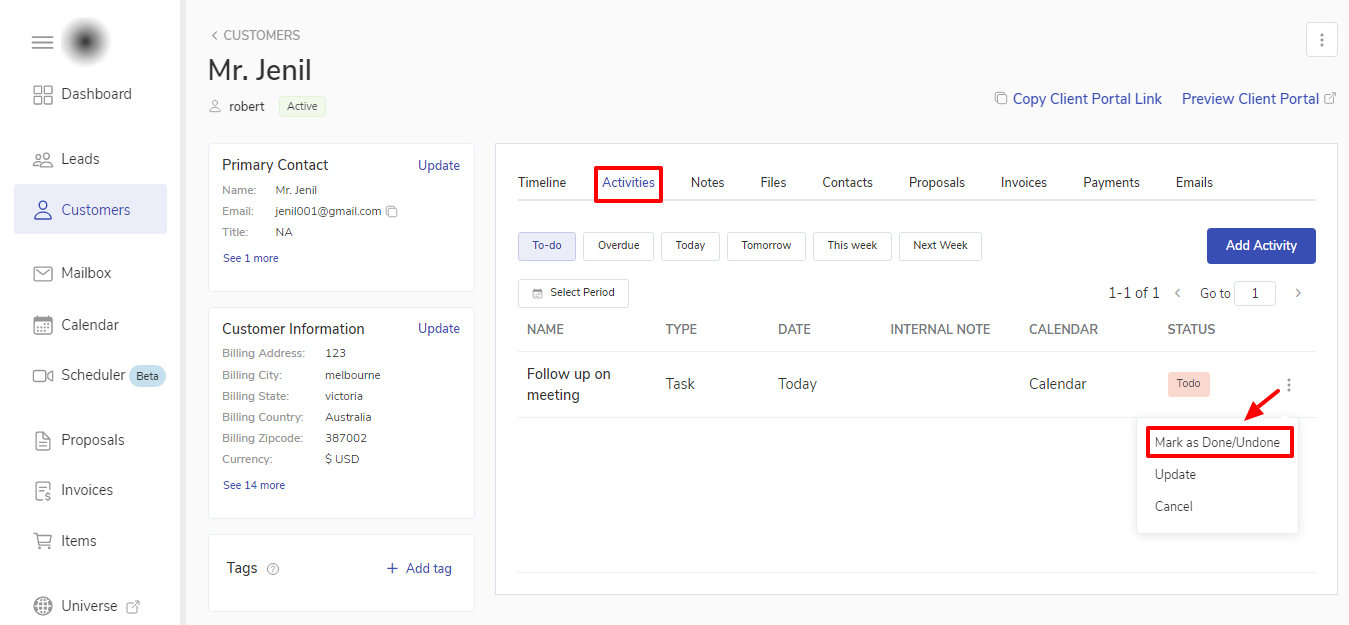This screenshot has height=625, width=1349.
Task: Open page options kebab menu at top right
Action: coord(1321,40)
